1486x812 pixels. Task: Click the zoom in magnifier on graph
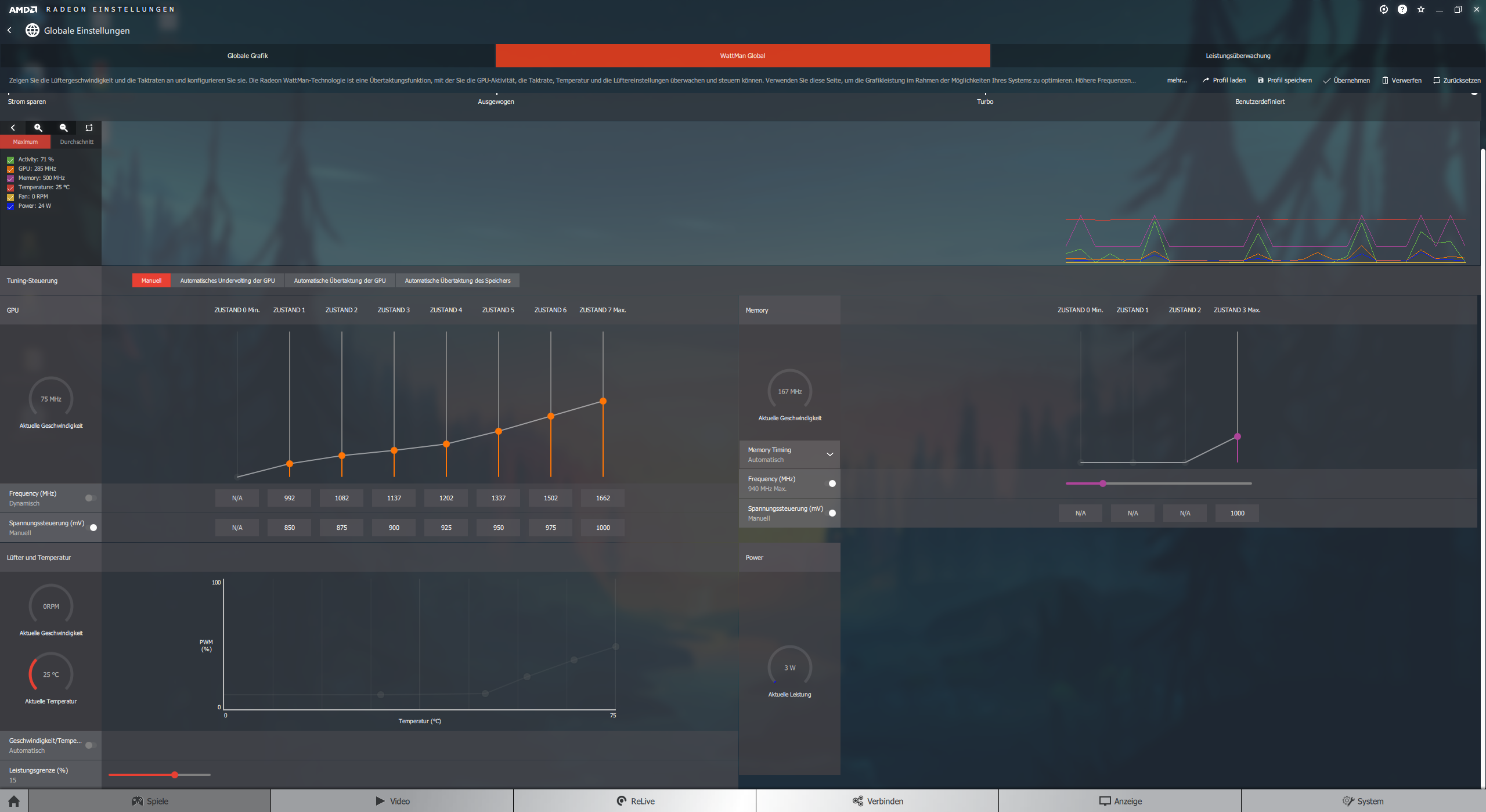pyautogui.click(x=38, y=128)
